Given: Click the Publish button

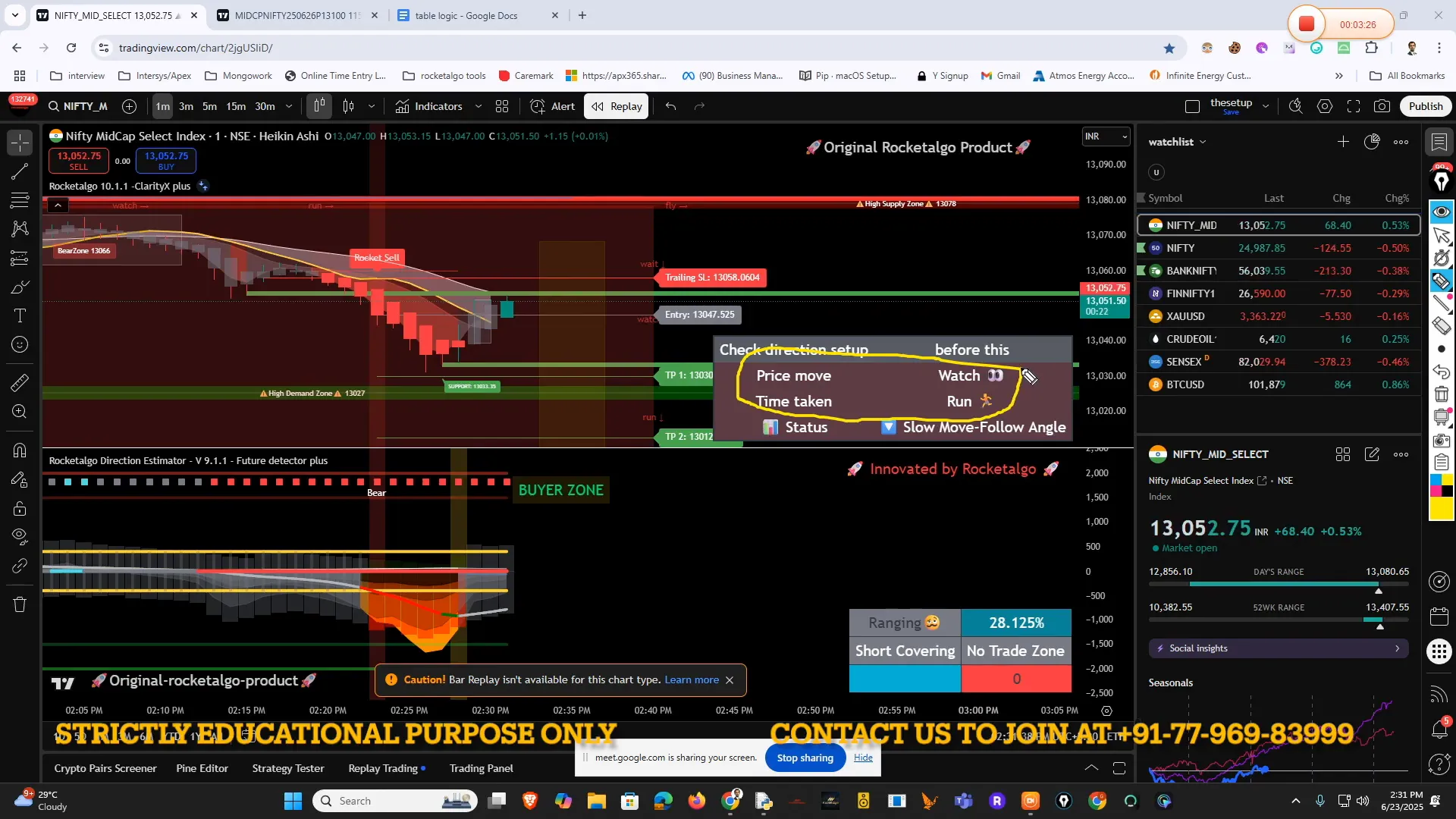Looking at the screenshot, I should coord(1425,106).
